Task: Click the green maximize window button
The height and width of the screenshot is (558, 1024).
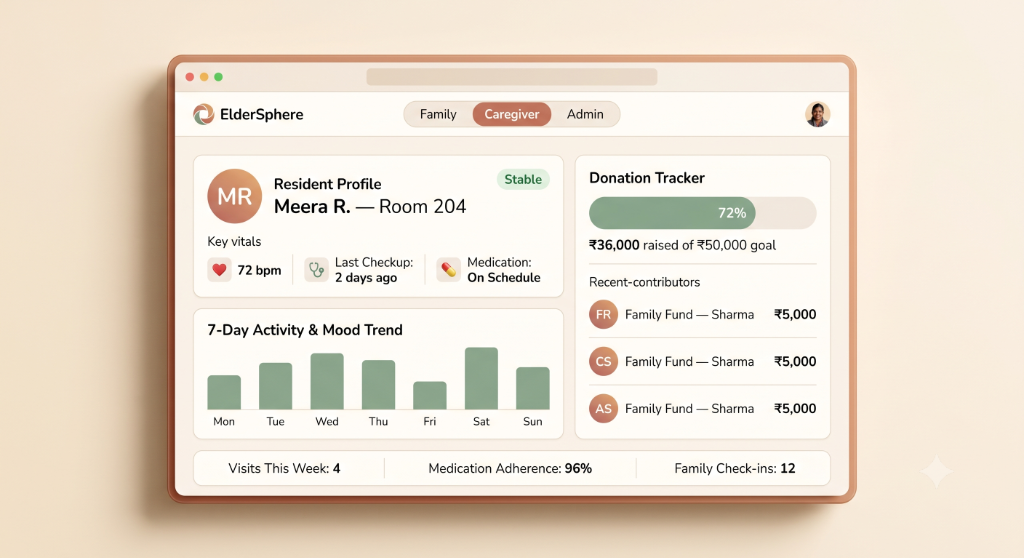Action: (x=219, y=77)
